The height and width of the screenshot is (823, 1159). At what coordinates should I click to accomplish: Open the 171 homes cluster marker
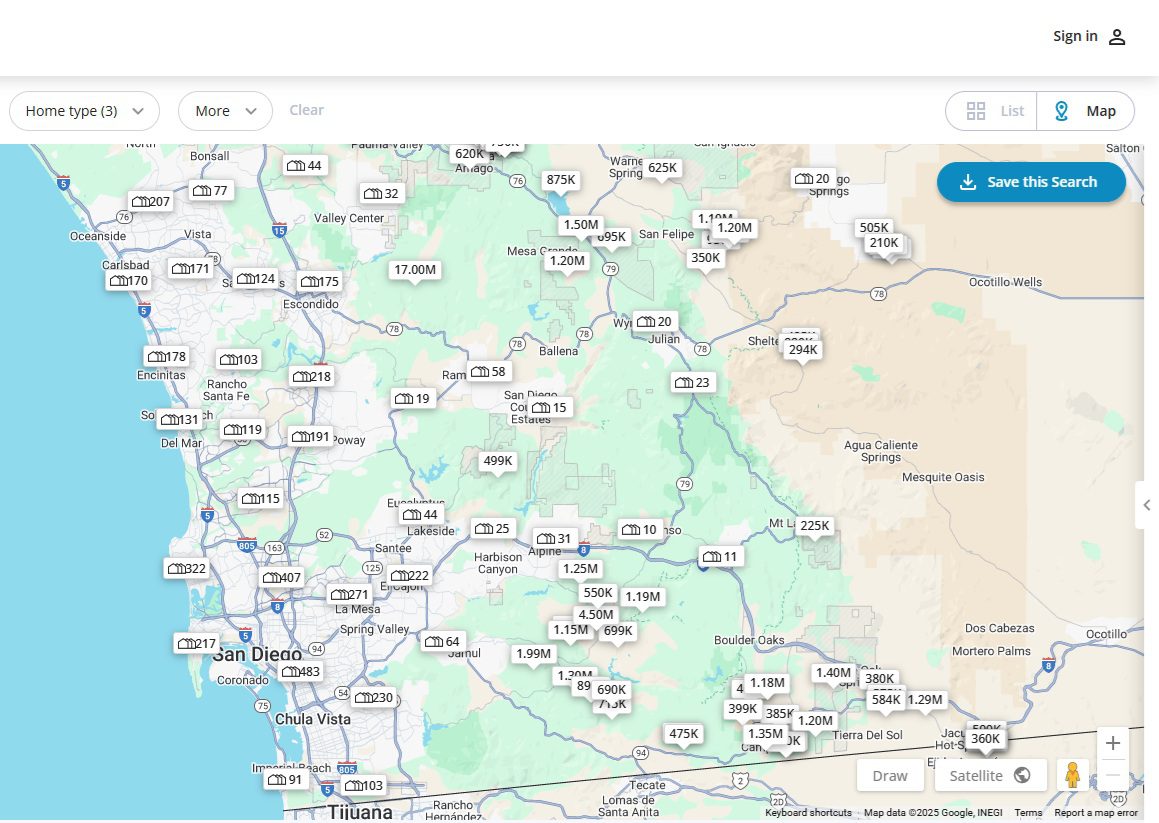[x=190, y=268]
